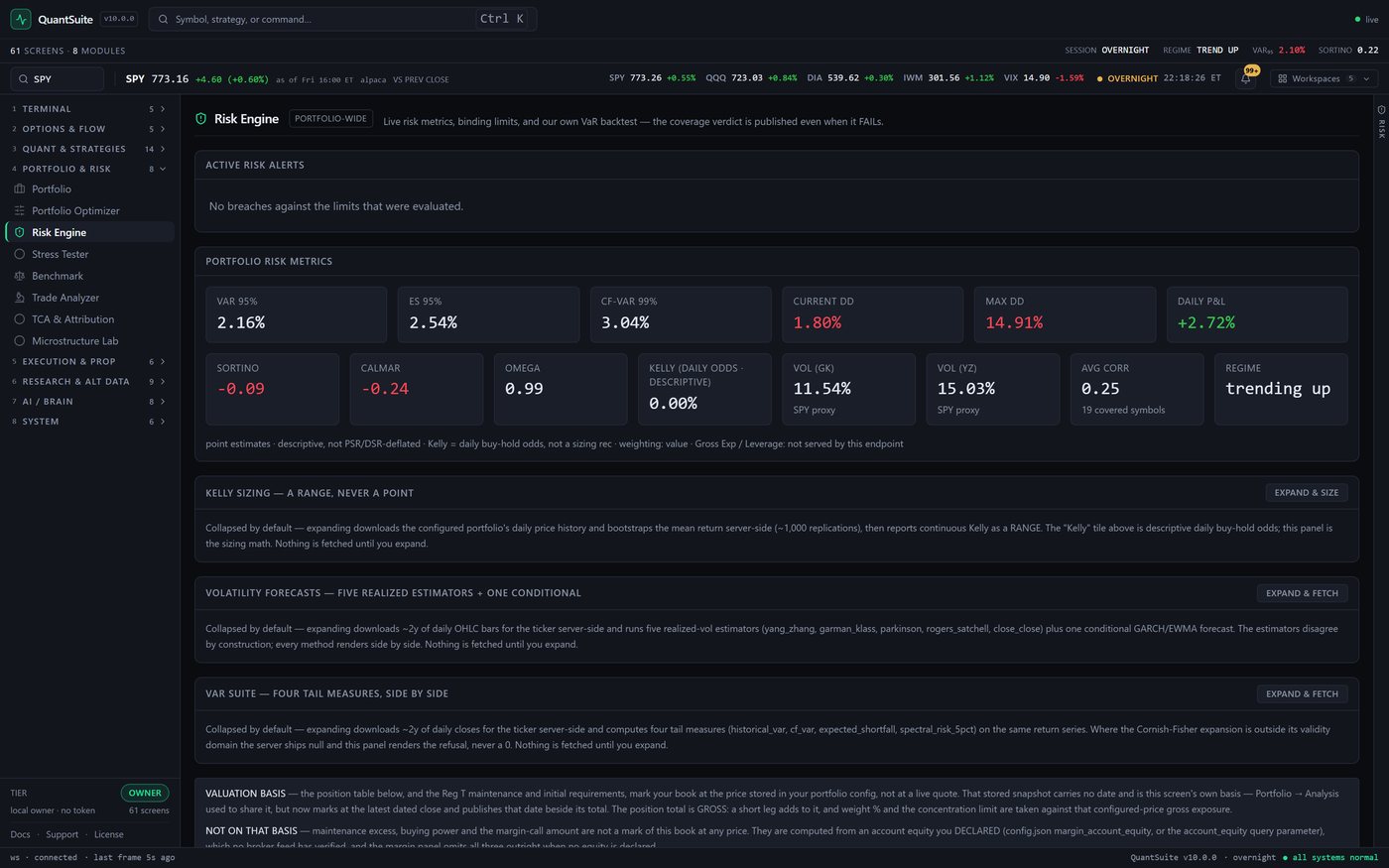This screenshot has height=868, width=1389.
Task: Open the License link
Action: [x=108, y=834]
